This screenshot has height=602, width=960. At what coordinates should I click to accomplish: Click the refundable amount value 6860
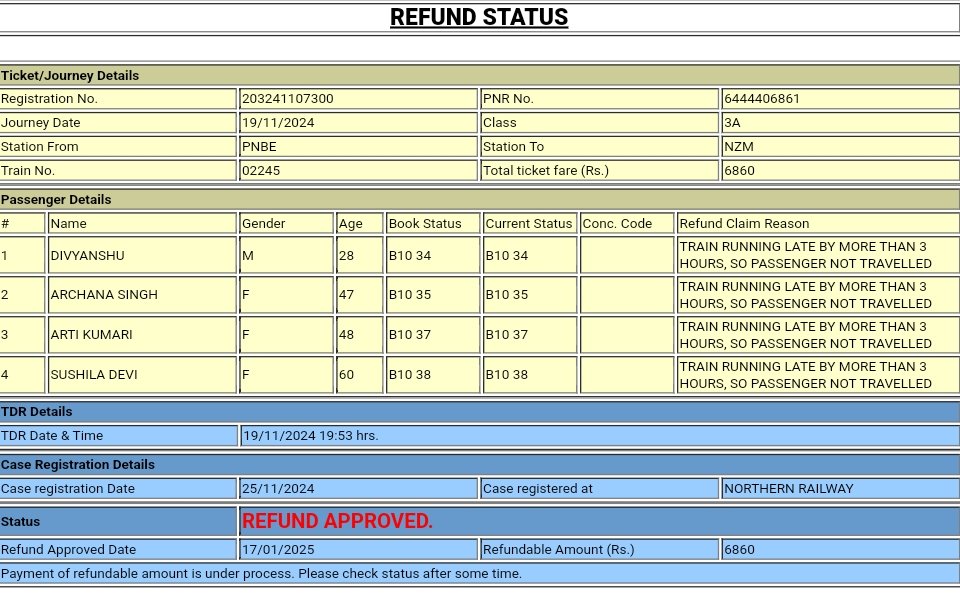[739, 549]
